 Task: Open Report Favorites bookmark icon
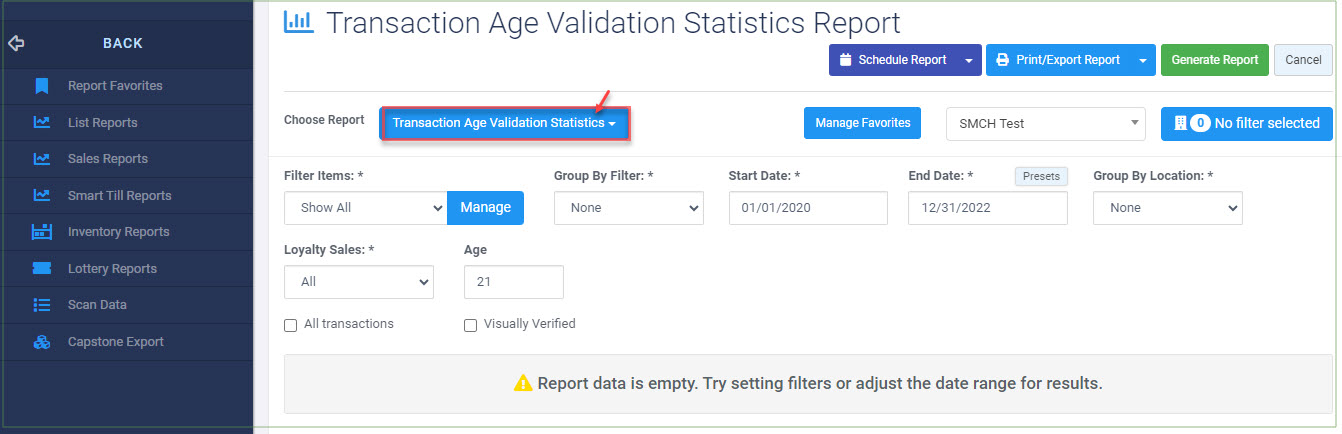pos(42,86)
